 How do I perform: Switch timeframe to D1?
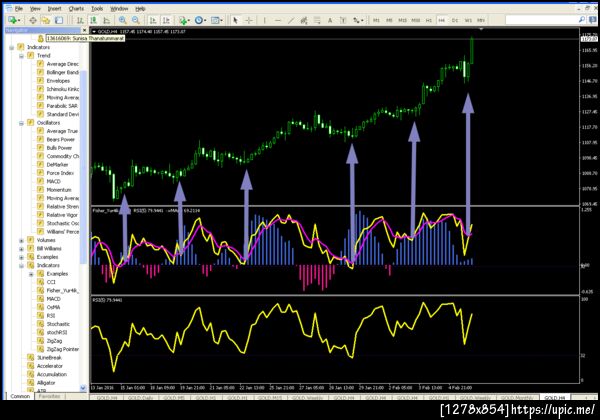(455, 20)
